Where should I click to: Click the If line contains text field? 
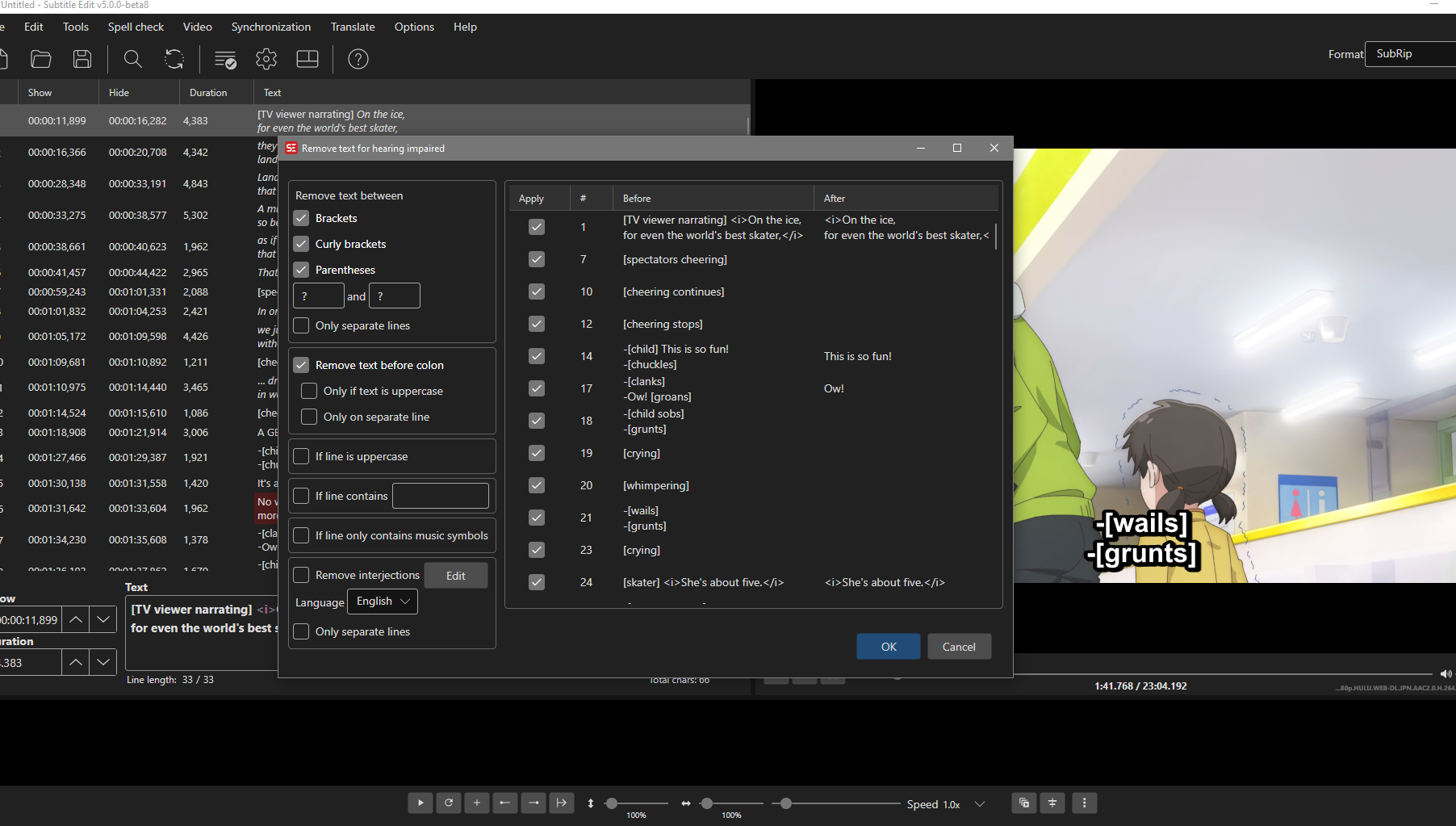click(441, 496)
